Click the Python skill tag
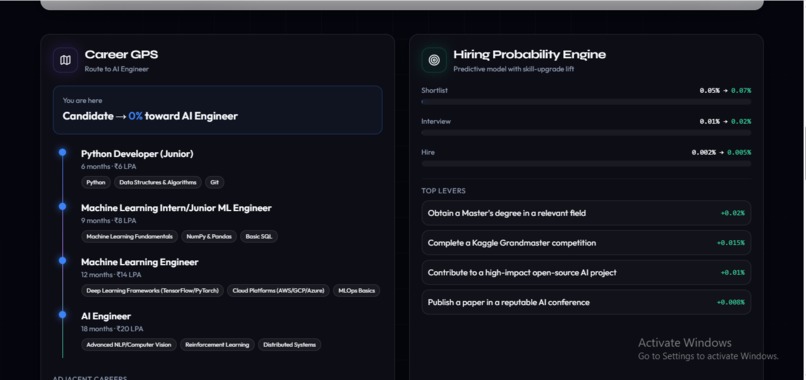 coord(96,183)
